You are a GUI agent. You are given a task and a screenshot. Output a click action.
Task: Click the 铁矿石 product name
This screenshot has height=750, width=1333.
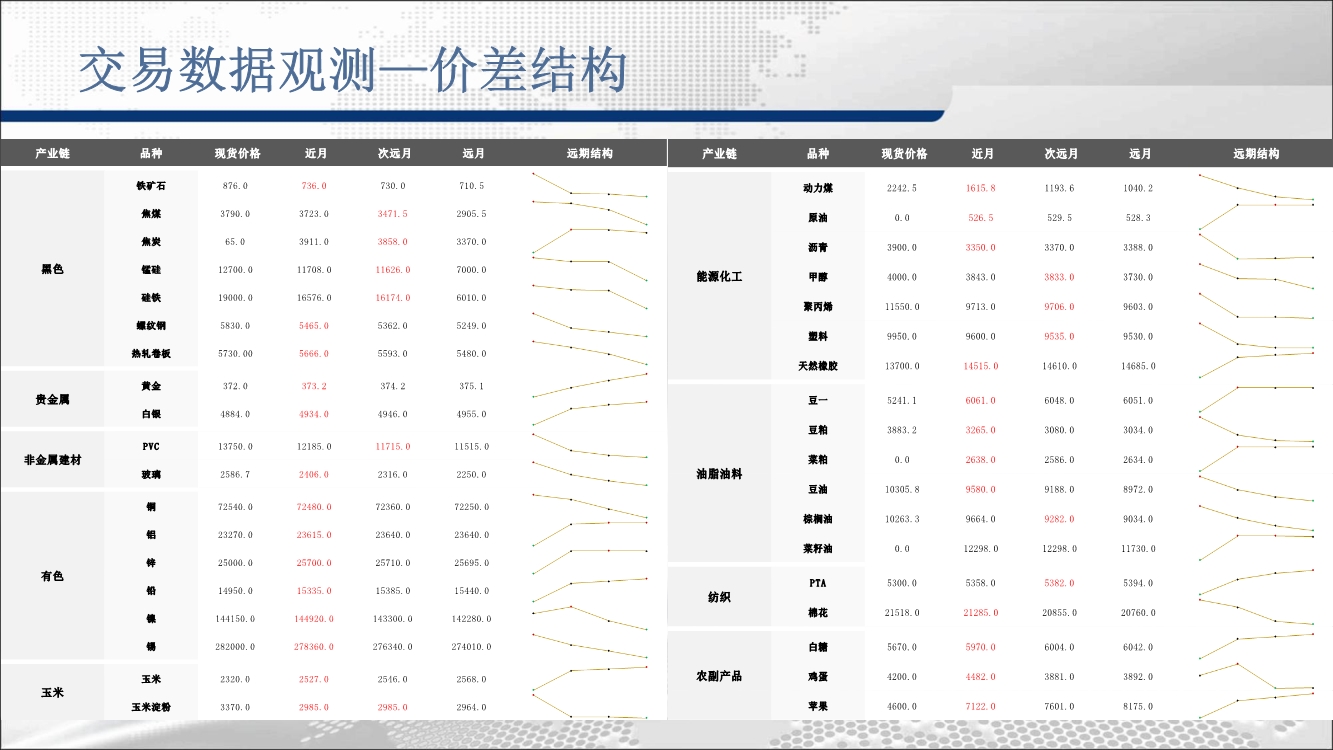(151, 186)
